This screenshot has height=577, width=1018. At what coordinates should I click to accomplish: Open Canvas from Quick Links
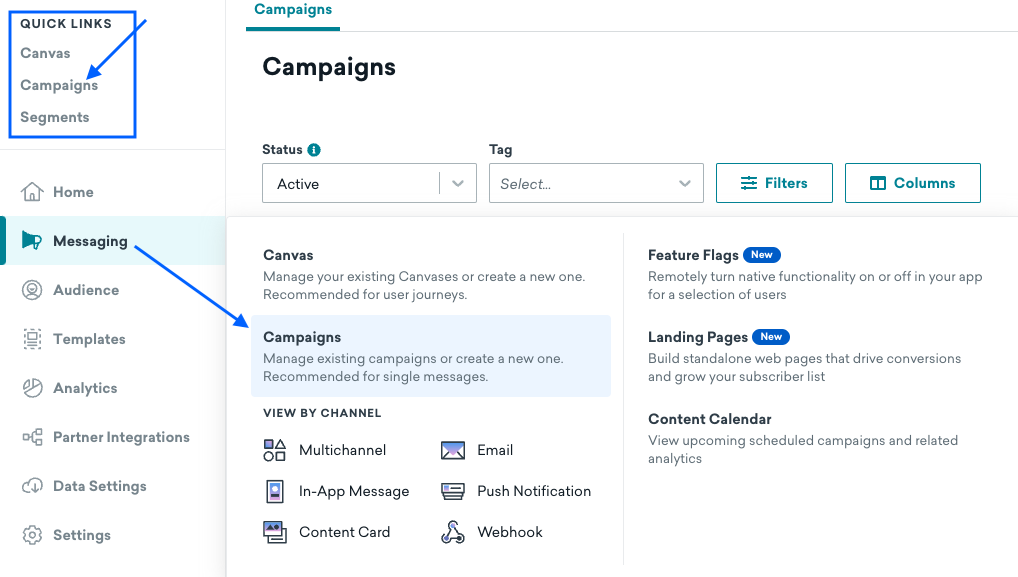tap(45, 53)
